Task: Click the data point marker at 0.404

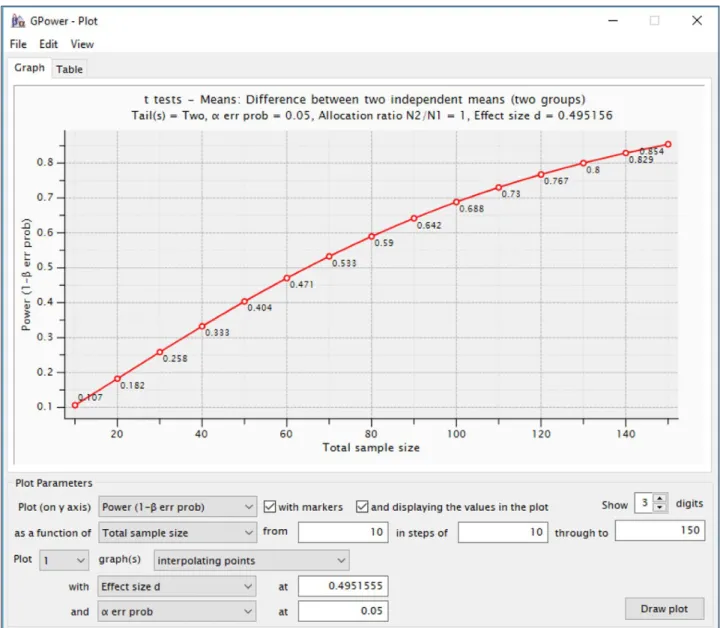Action: click(x=244, y=302)
